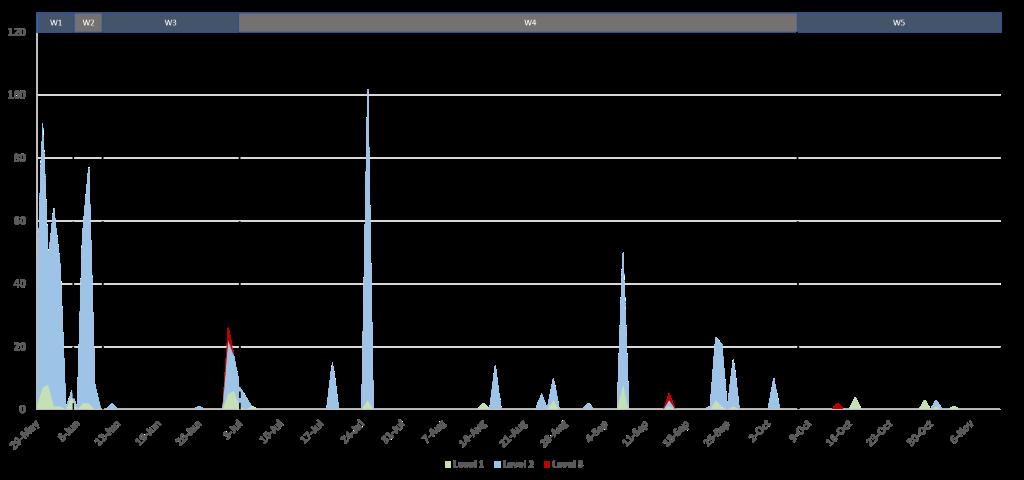Image resolution: width=1024 pixels, height=480 pixels.
Task: Click the 'Level 1' legend label
Action: (468, 464)
